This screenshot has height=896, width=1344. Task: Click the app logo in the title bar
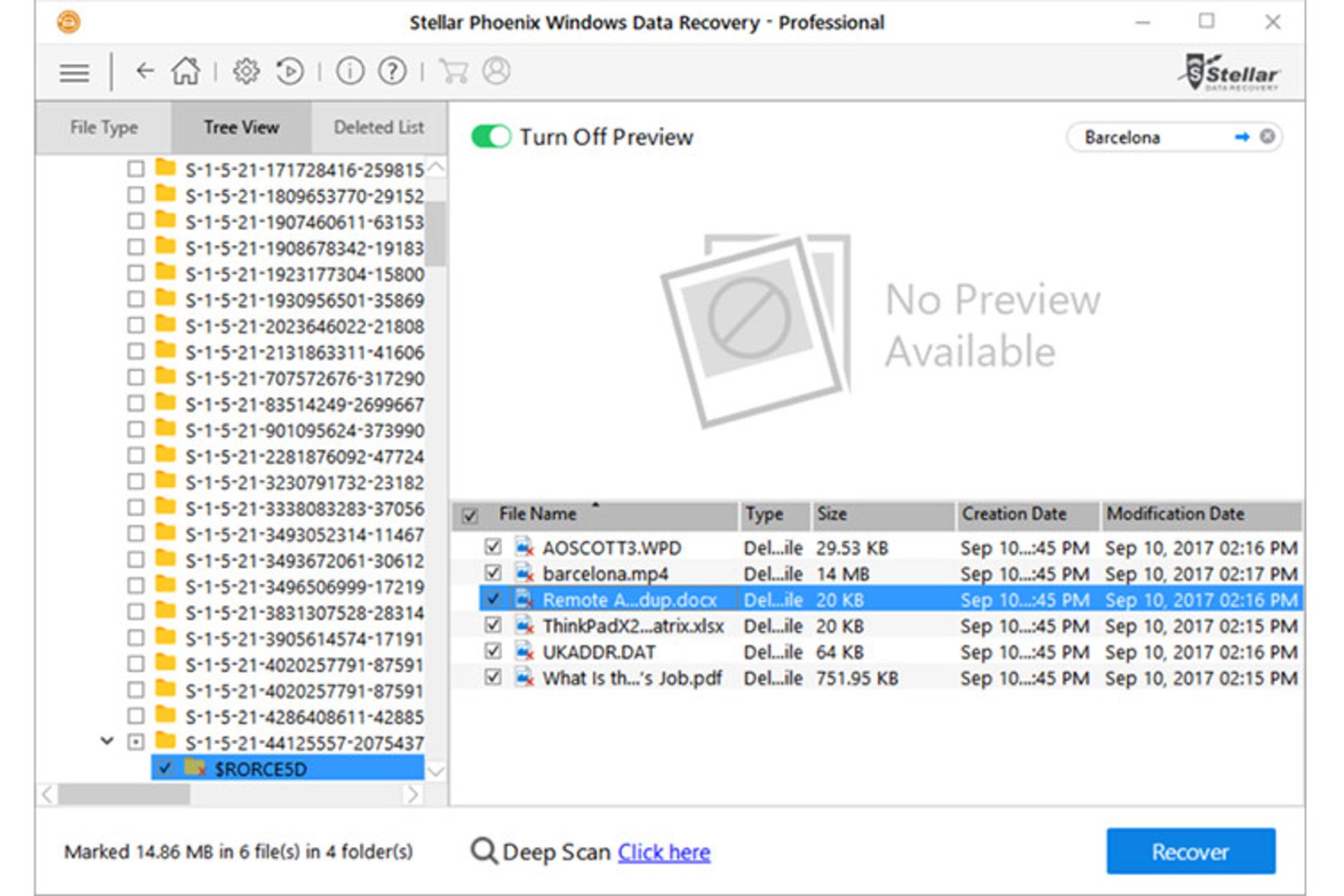pyautogui.click(x=69, y=22)
